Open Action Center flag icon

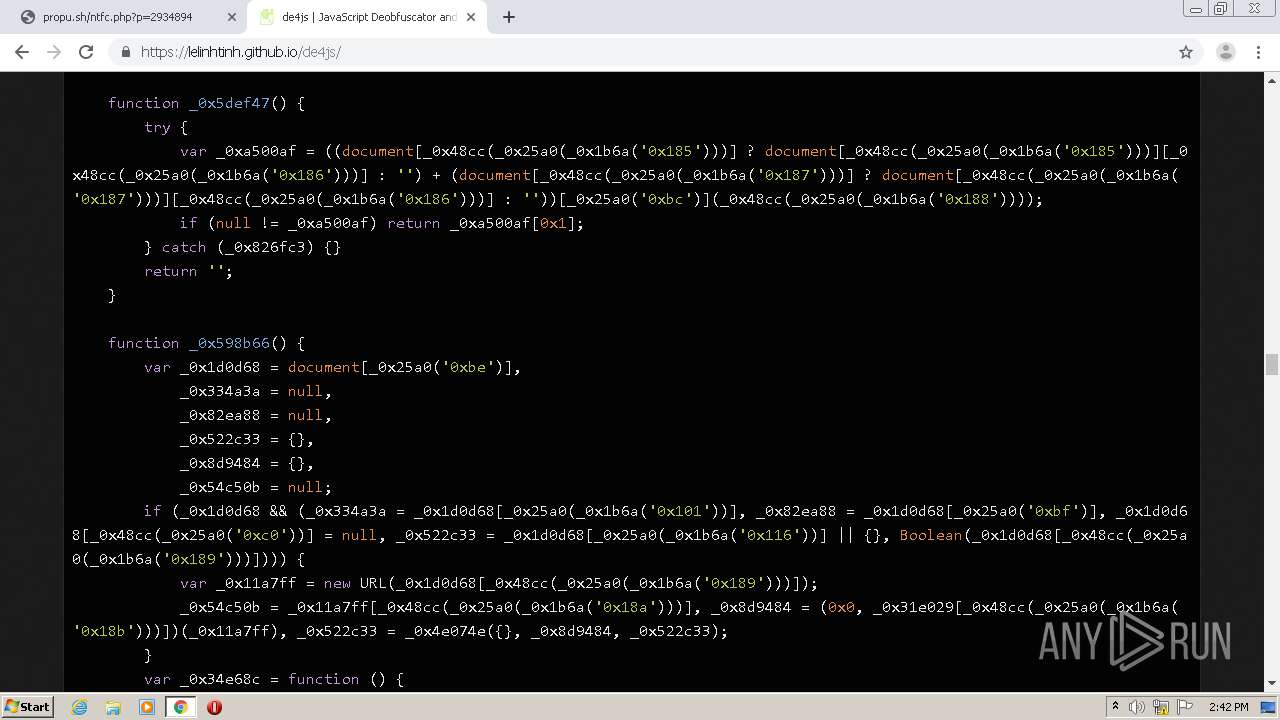[1185, 707]
